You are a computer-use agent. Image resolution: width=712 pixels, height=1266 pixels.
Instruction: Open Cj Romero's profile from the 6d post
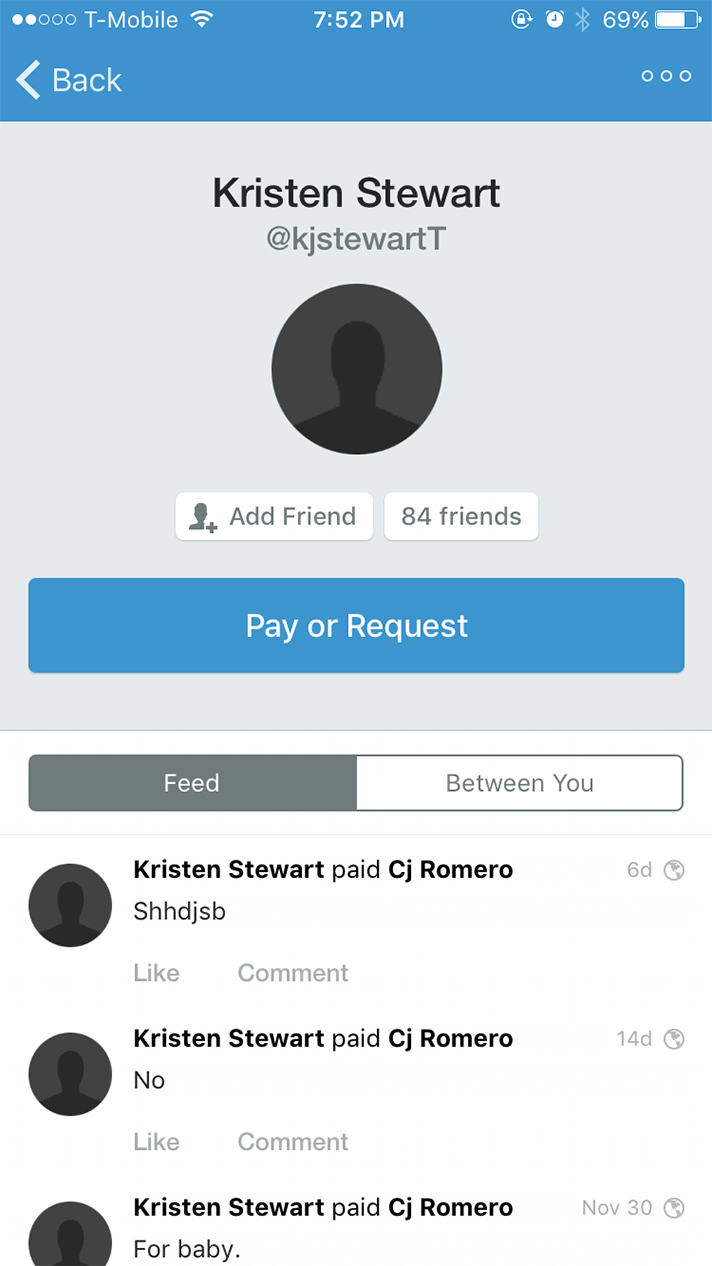pos(450,870)
